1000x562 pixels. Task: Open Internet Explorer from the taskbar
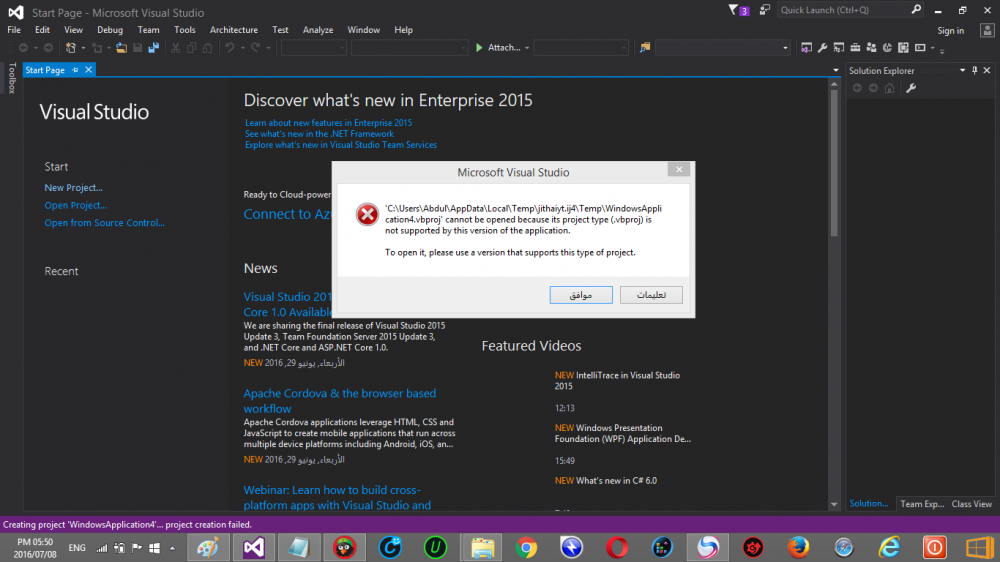point(889,547)
